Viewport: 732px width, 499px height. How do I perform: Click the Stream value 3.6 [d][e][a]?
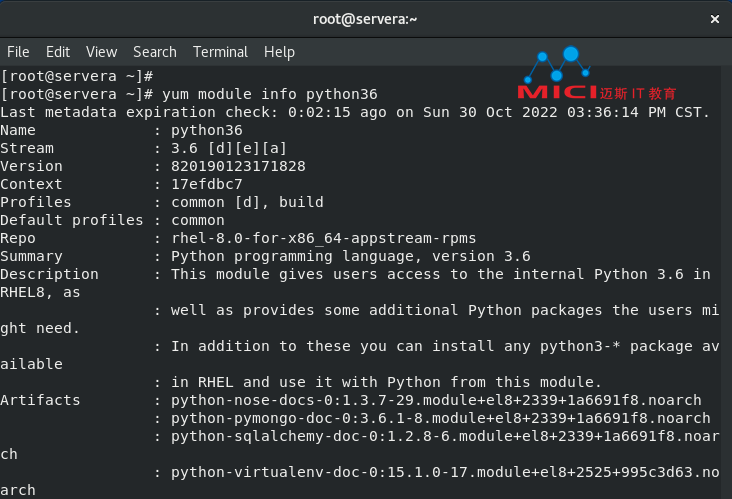(229, 148)
